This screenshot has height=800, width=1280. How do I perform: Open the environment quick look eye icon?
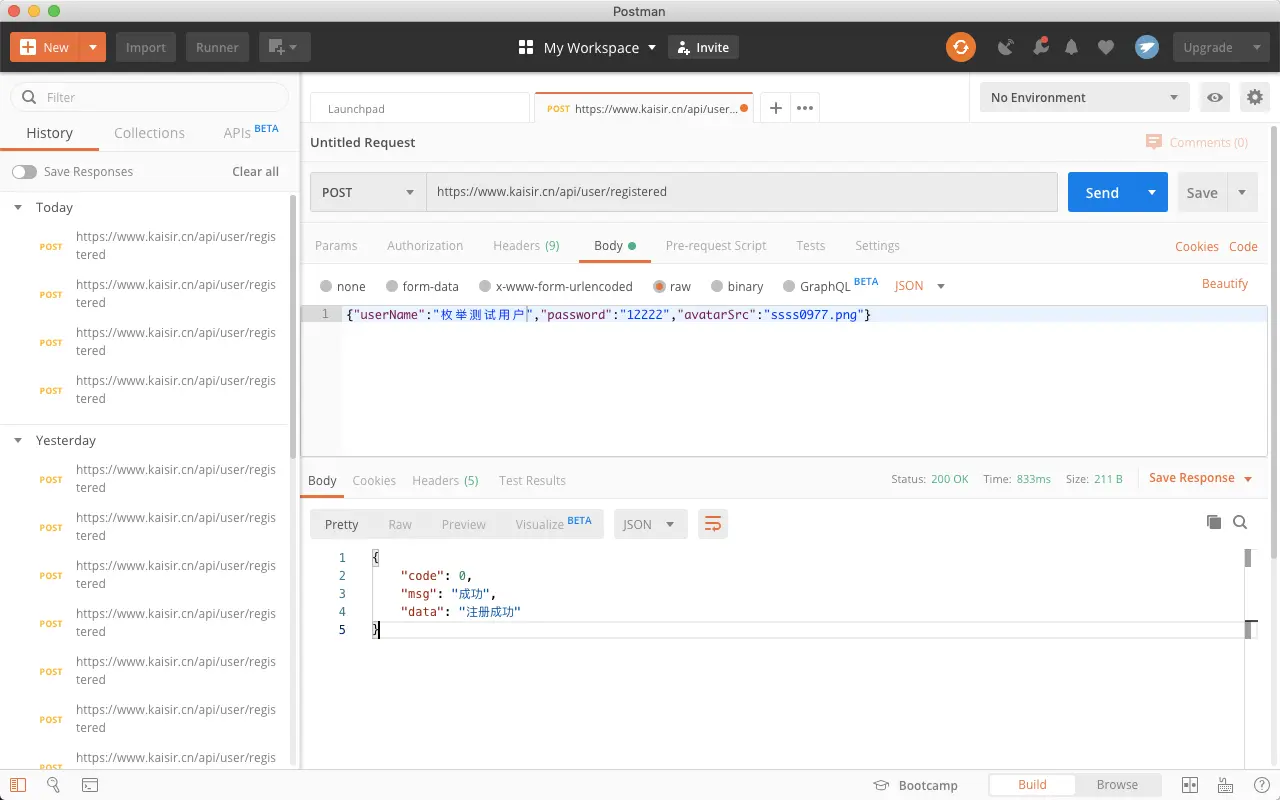pyautogui.click(x=1215, y=97)
